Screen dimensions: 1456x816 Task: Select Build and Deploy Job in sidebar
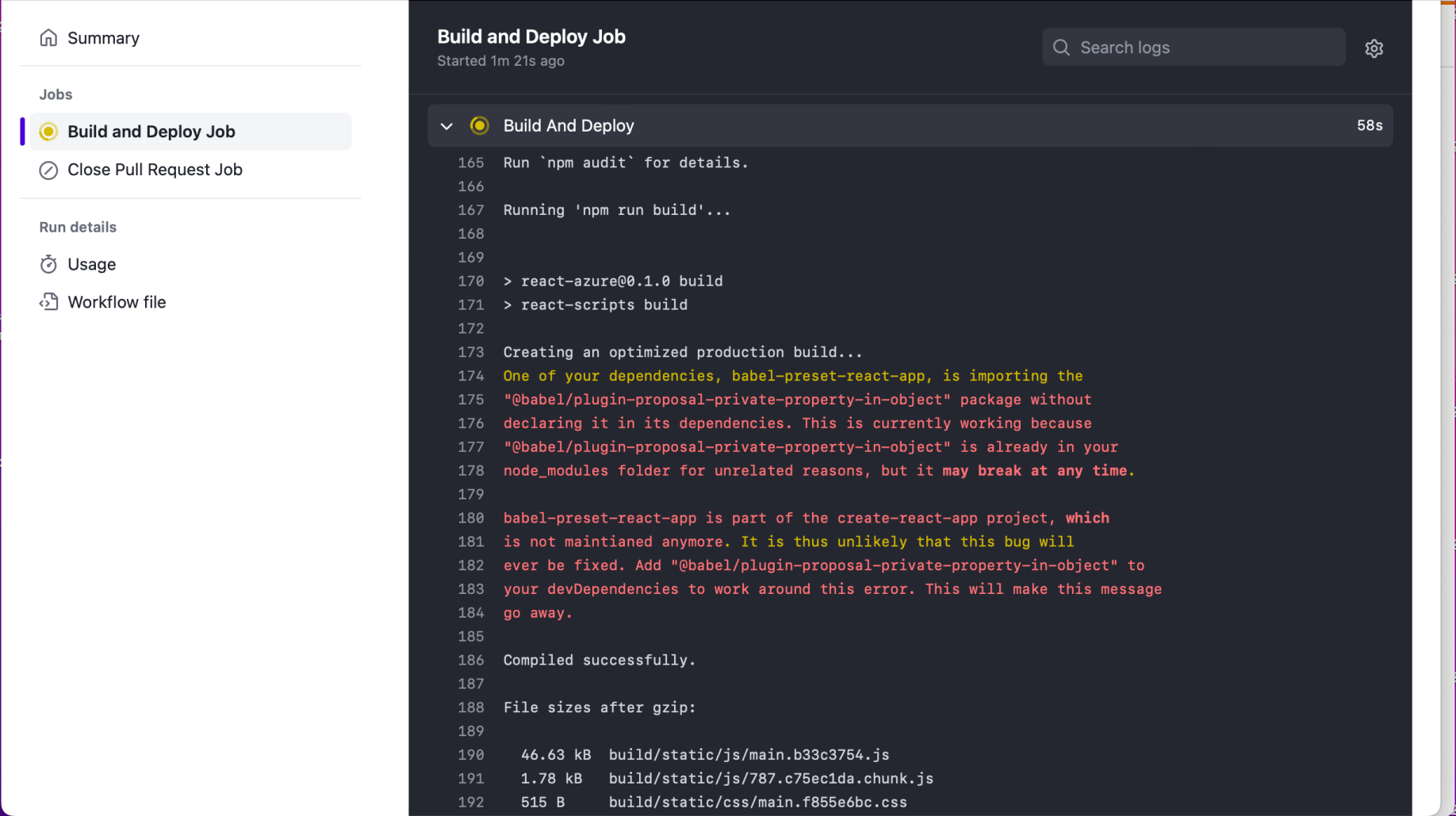pos(151,132)
